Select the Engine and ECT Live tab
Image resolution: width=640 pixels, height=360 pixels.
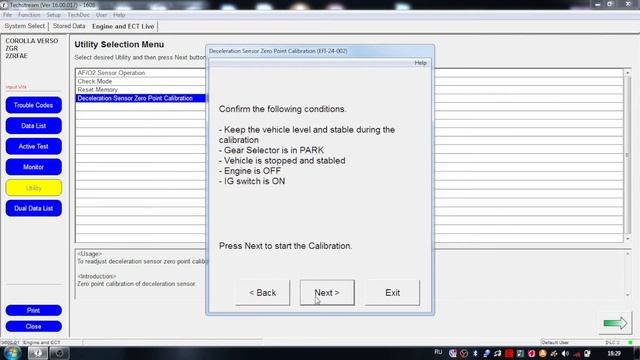(123, 27)
